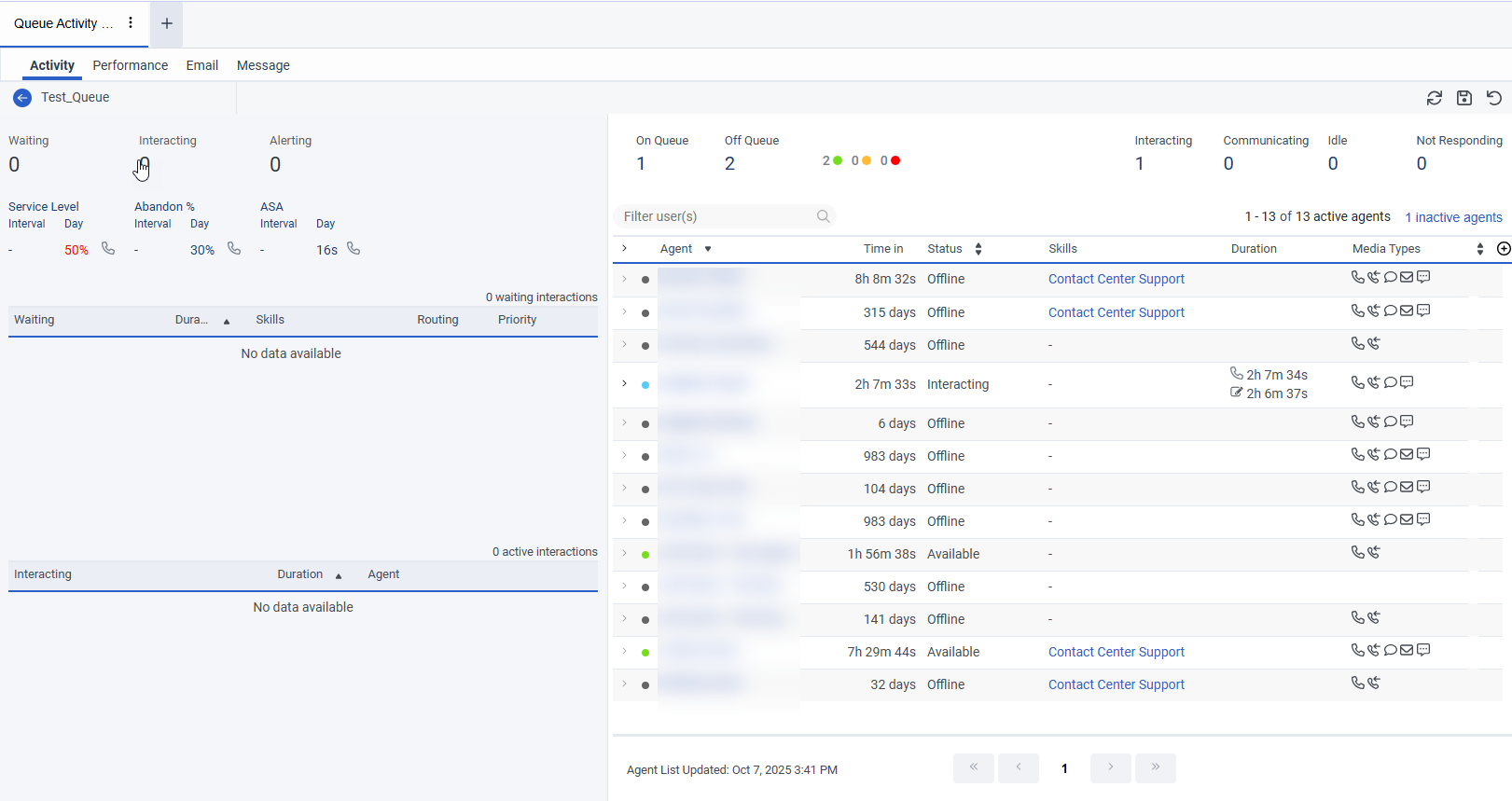Go back using the blue arrow beside Test_Queue
1512x801 pixels.
click(x=22, y=98)
